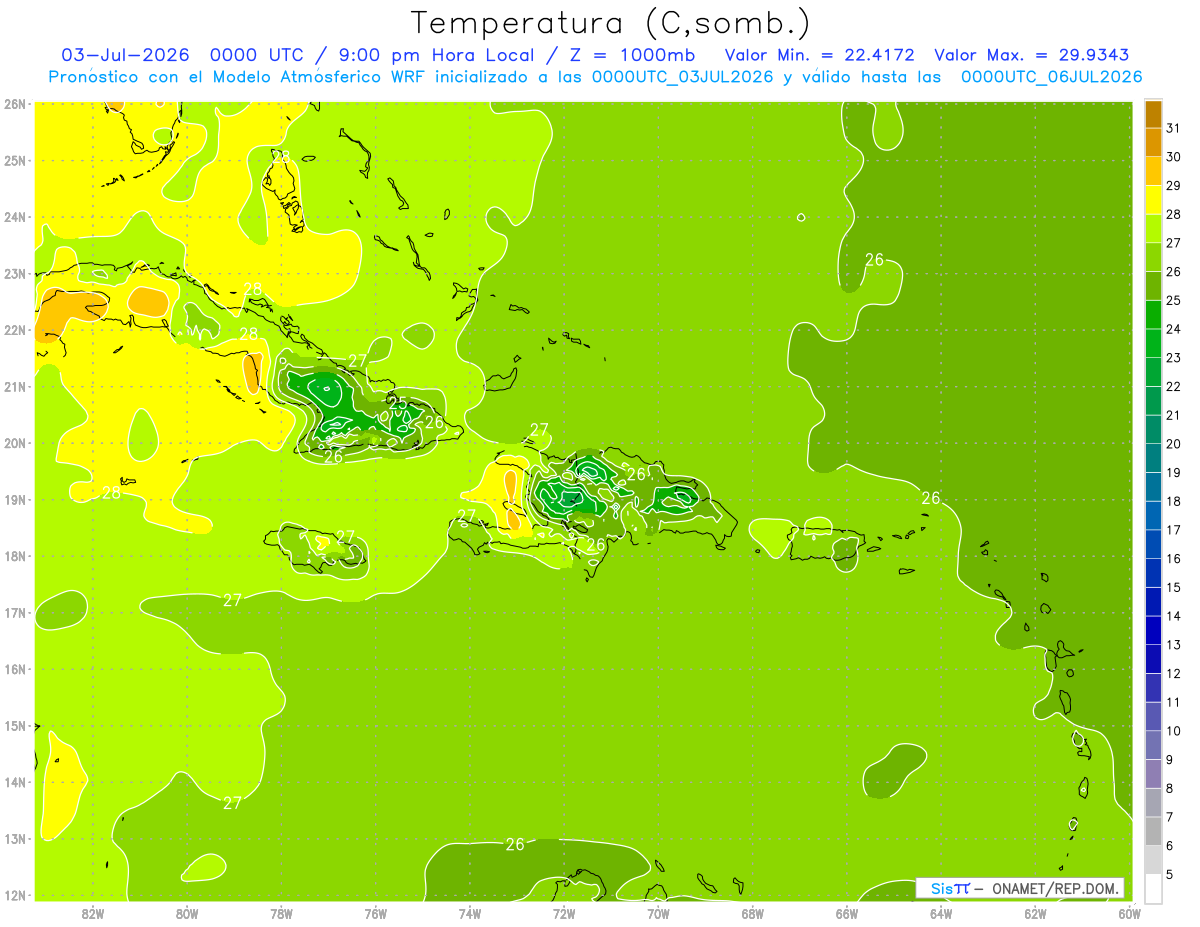Click the '66W' longitude axis label
This screenshot has width=1200, height=927.
pyautogui.click(x=846, y=913)
